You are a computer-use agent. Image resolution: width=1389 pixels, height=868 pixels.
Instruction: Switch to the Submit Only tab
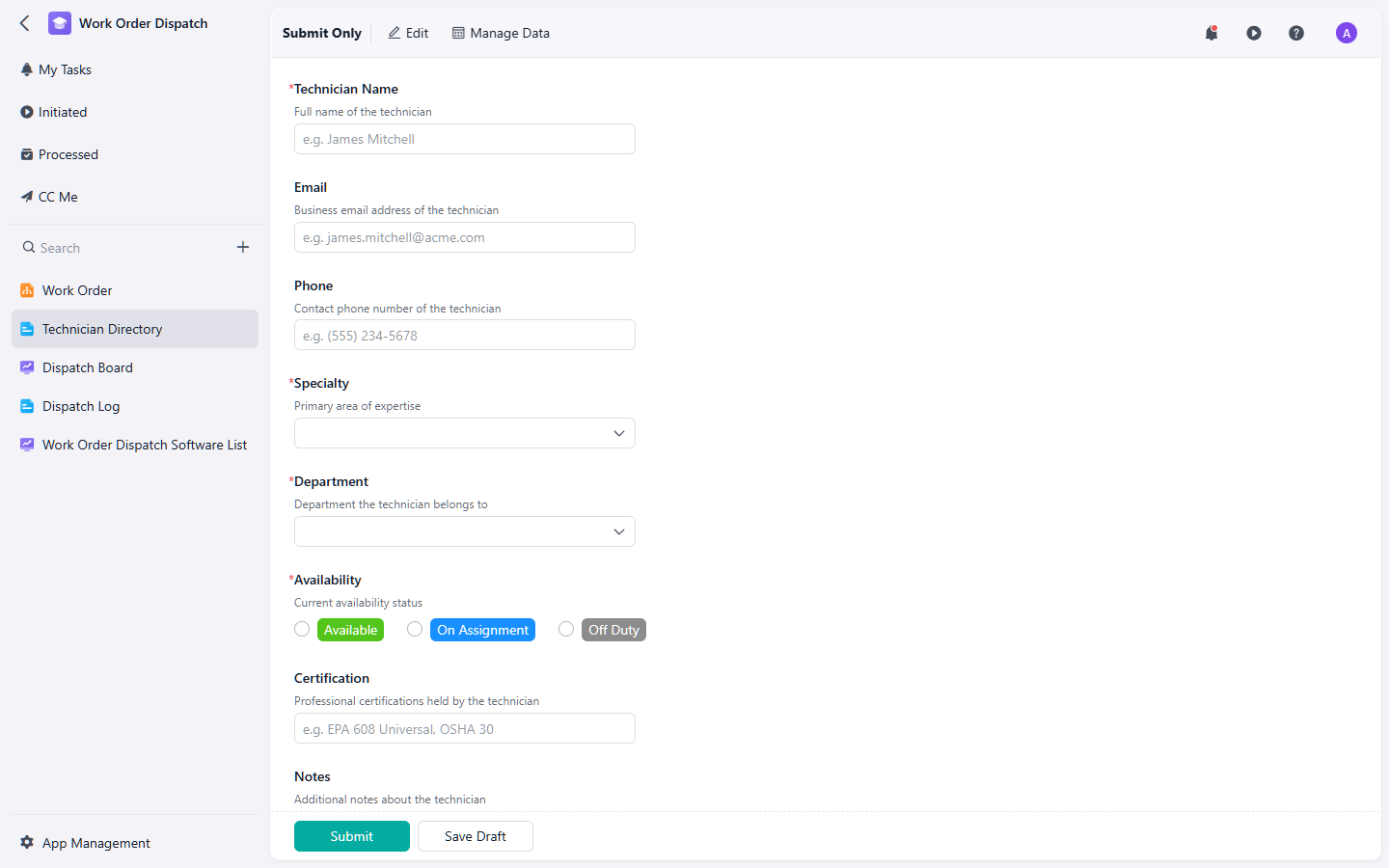[322, 33]
